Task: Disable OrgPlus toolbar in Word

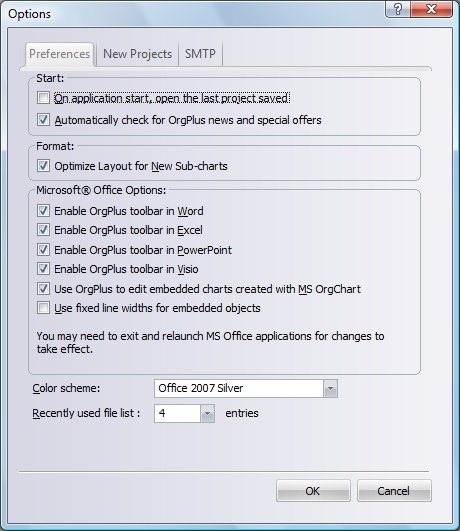Action: tap(43, 211)
